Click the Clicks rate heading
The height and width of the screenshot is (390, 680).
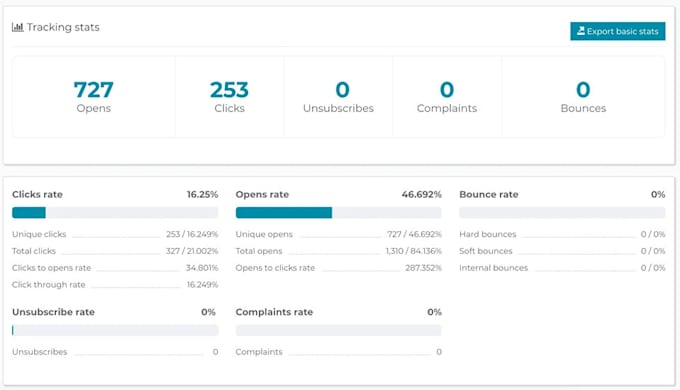(37, 194)
